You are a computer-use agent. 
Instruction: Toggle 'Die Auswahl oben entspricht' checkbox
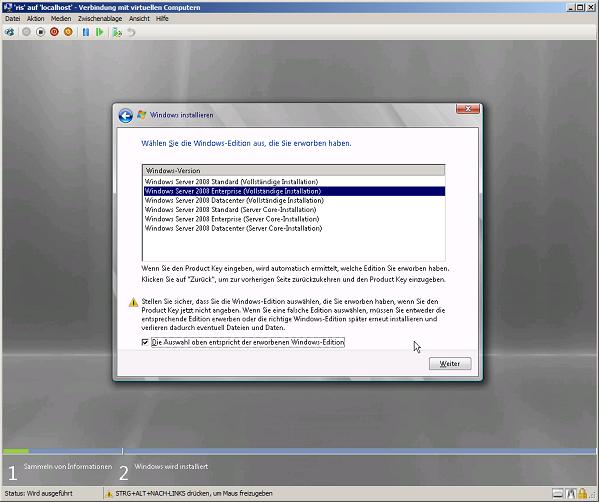[145, 342]
